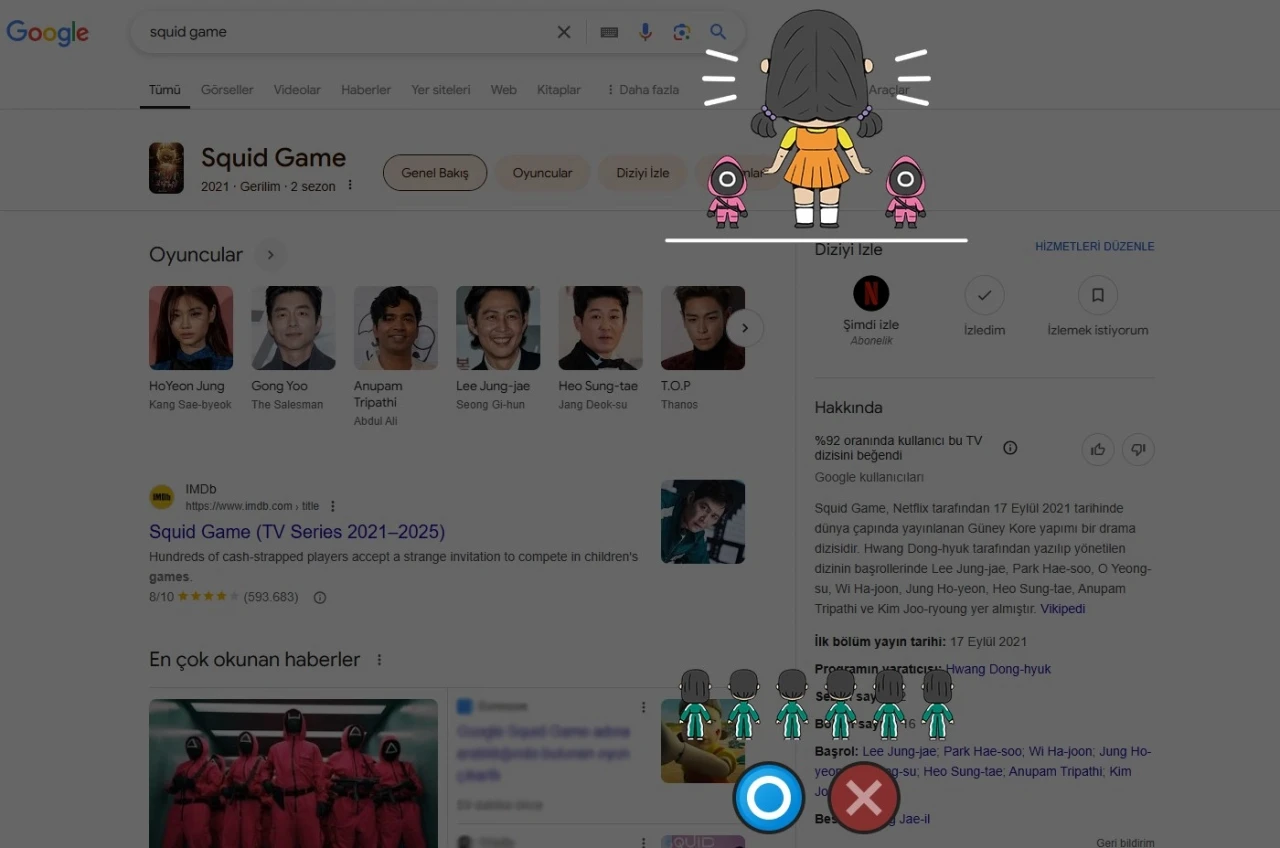Viewport: 1280px width, 848px height.
Task: Switch to the Videolar tab
Action: coord(297,90)
